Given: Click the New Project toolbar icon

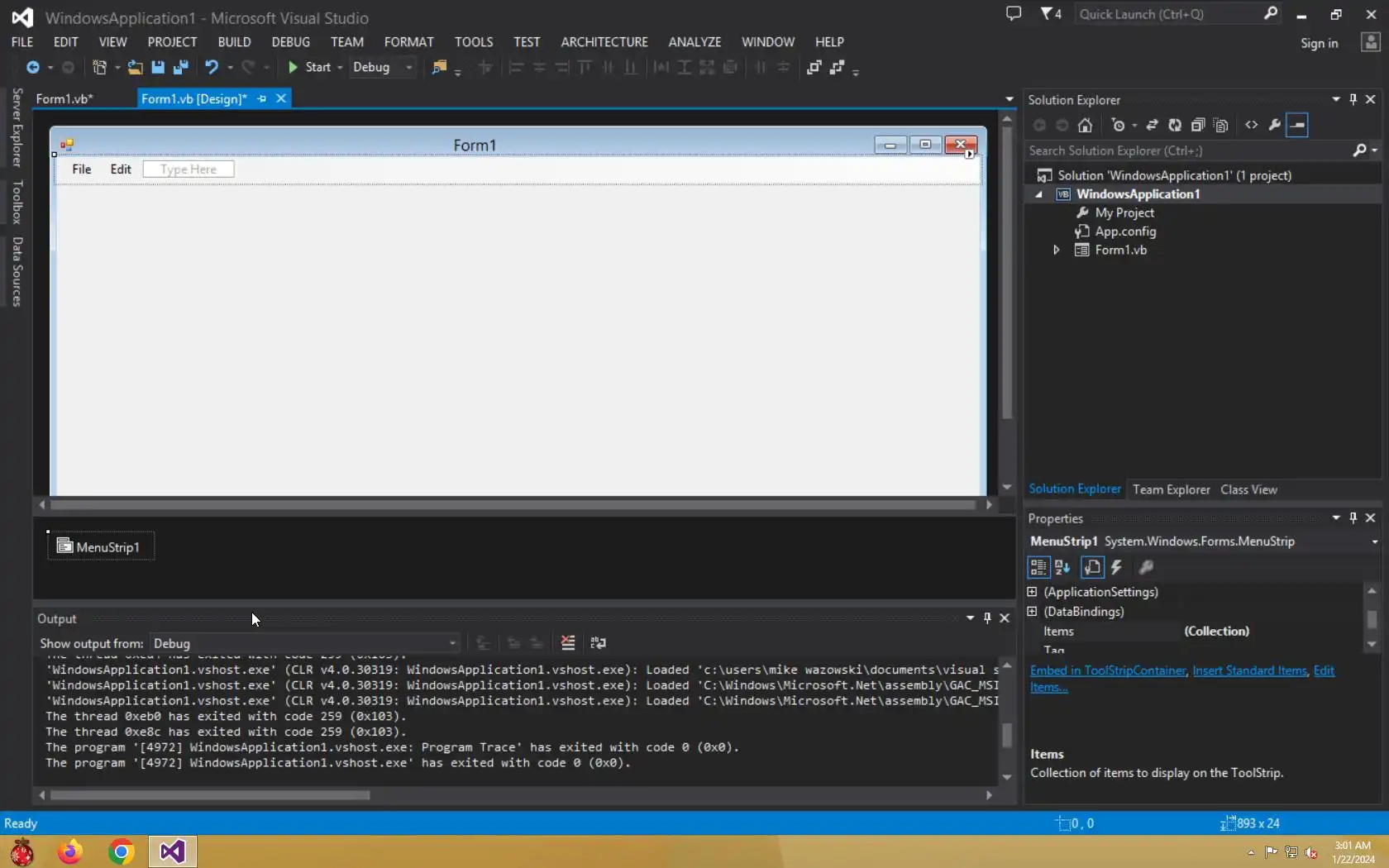Looking at the screenshot, I should coord(99,68).
